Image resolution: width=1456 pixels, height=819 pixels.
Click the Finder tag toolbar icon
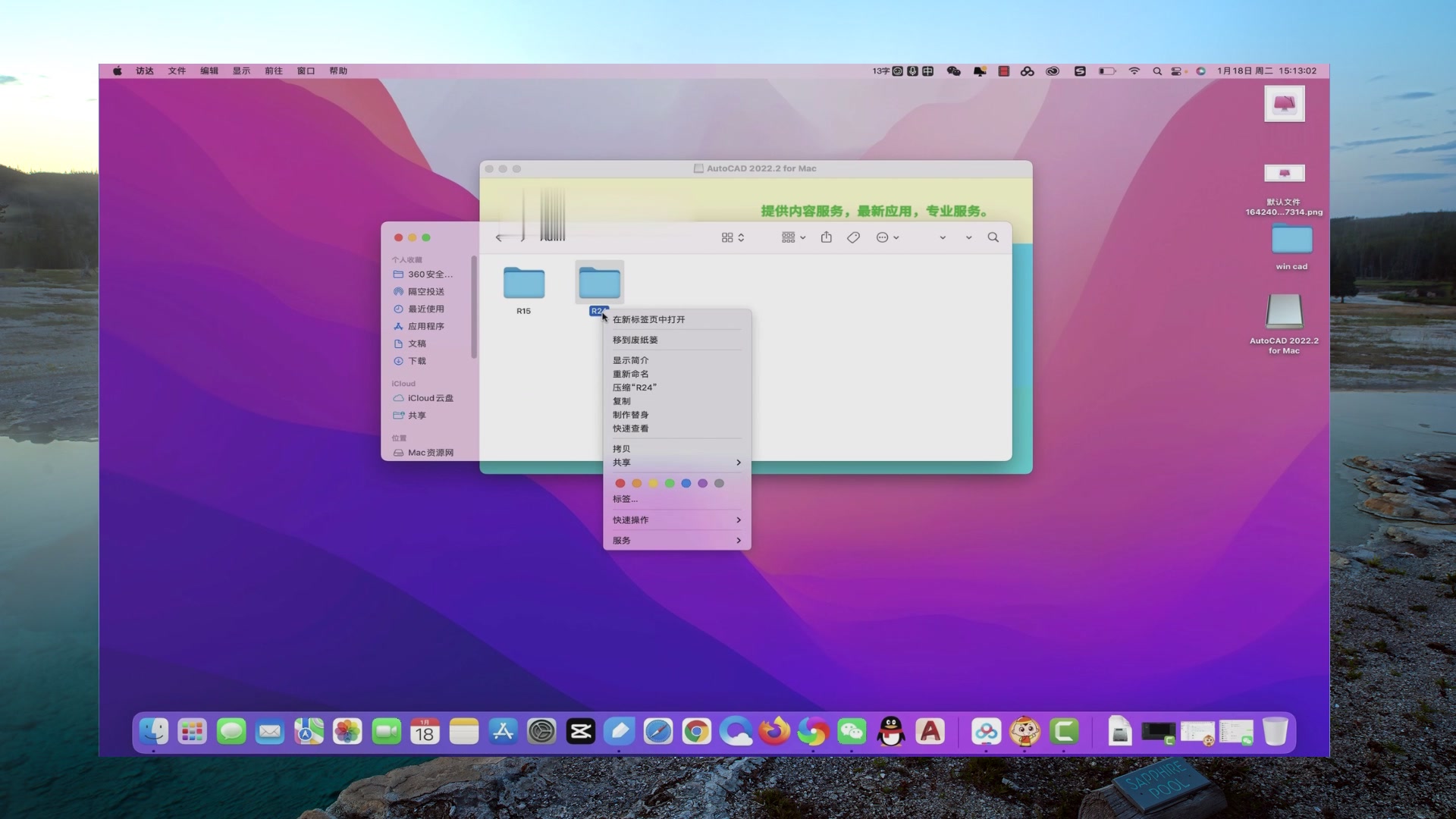[853, 237]
